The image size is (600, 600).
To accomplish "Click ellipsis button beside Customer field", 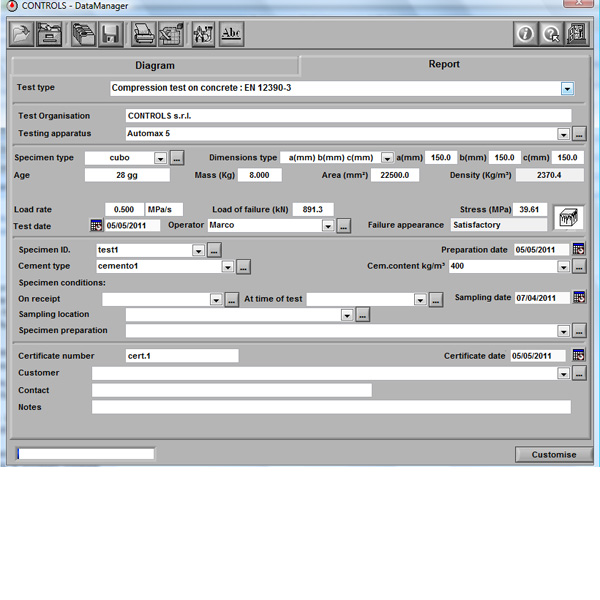I will tap(579, 373).
